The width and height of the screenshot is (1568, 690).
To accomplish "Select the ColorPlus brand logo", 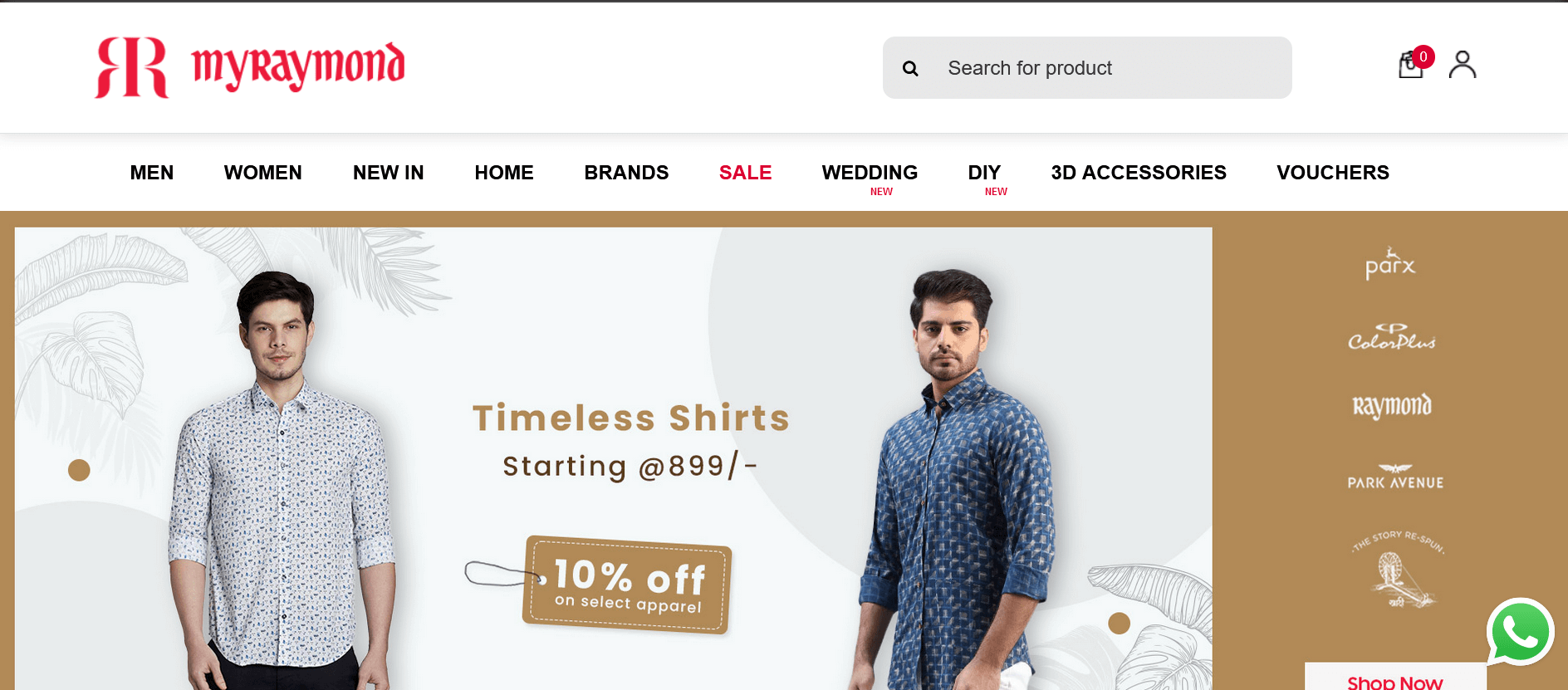I will coord(1392,336).
